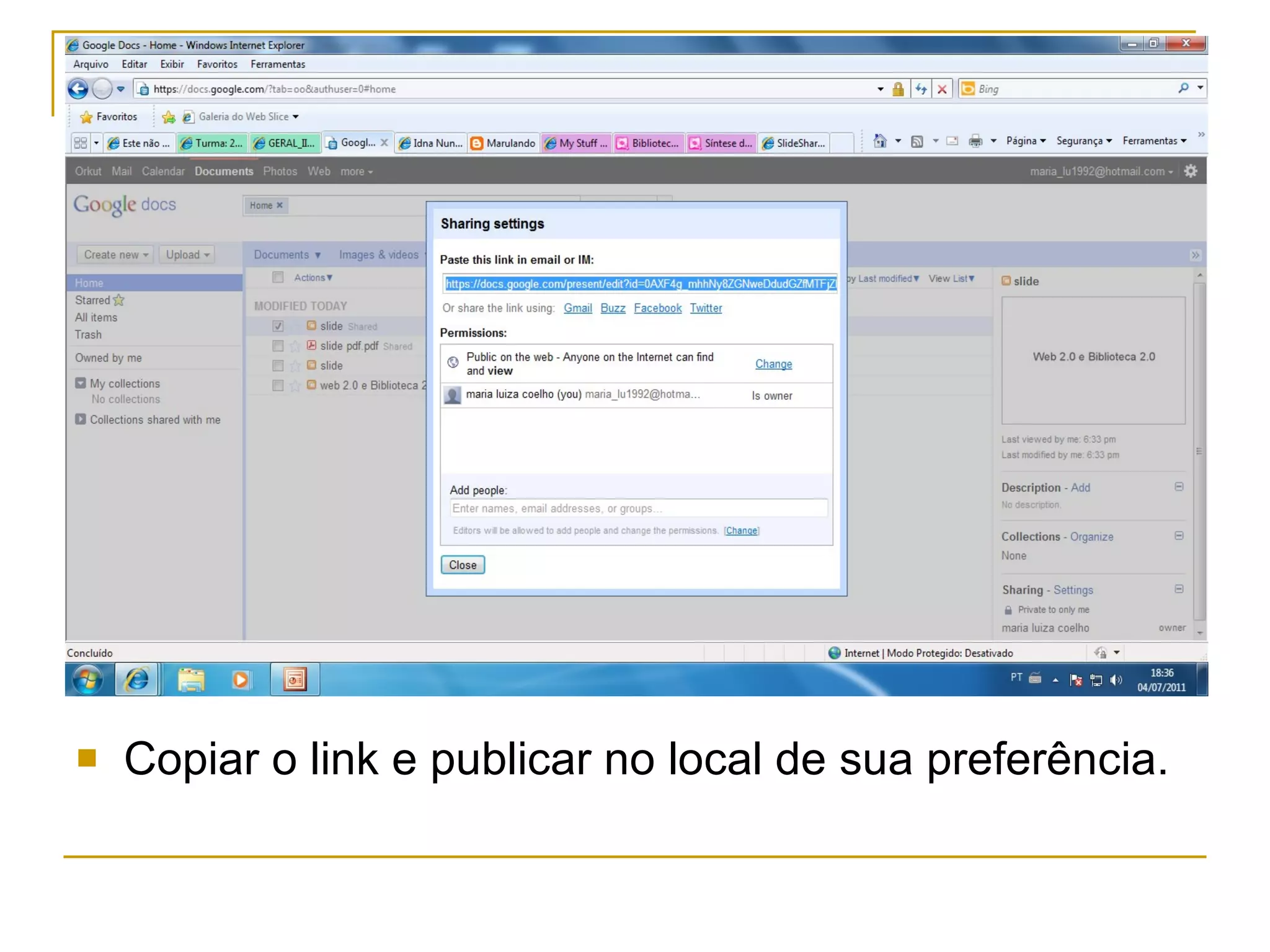The height and width of the screenshot is (952, 1270).
Task: Click the browser Forward arrow button
Action: (102, 89)
